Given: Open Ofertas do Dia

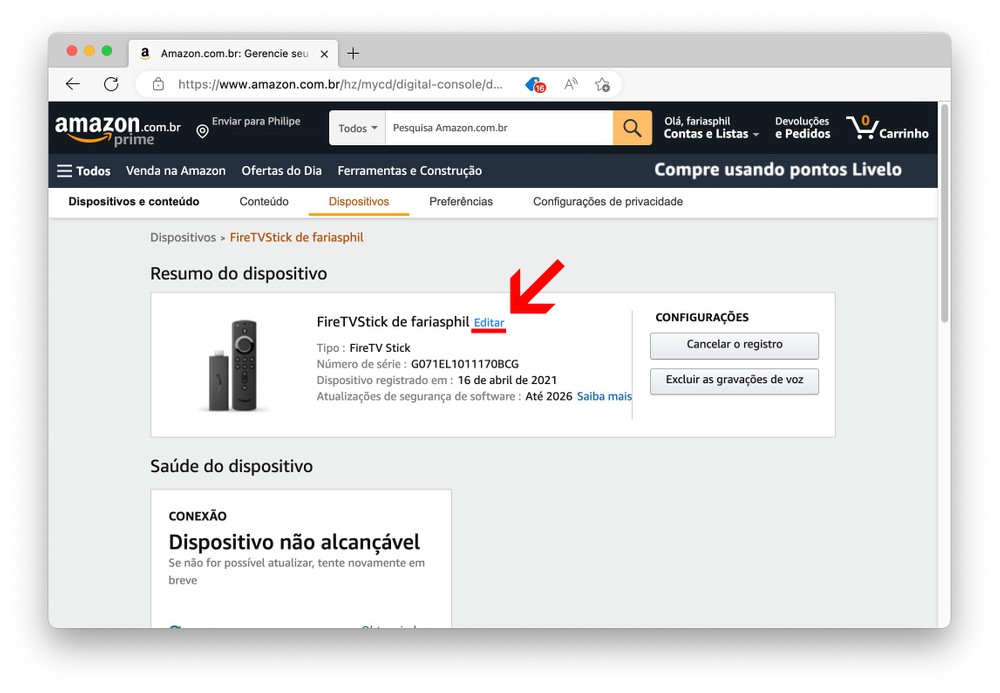Looking at the screenshot, I should tap(281, 171).
